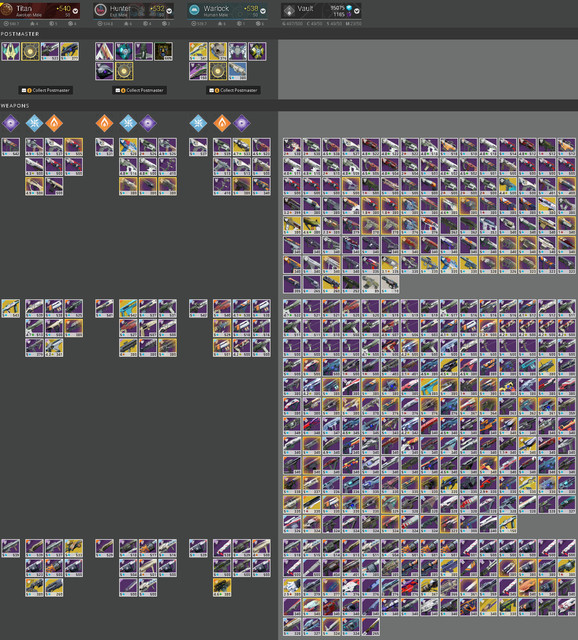Select Warlock's Solar subclass icon
578x640 pixels.
pos(222,123)
